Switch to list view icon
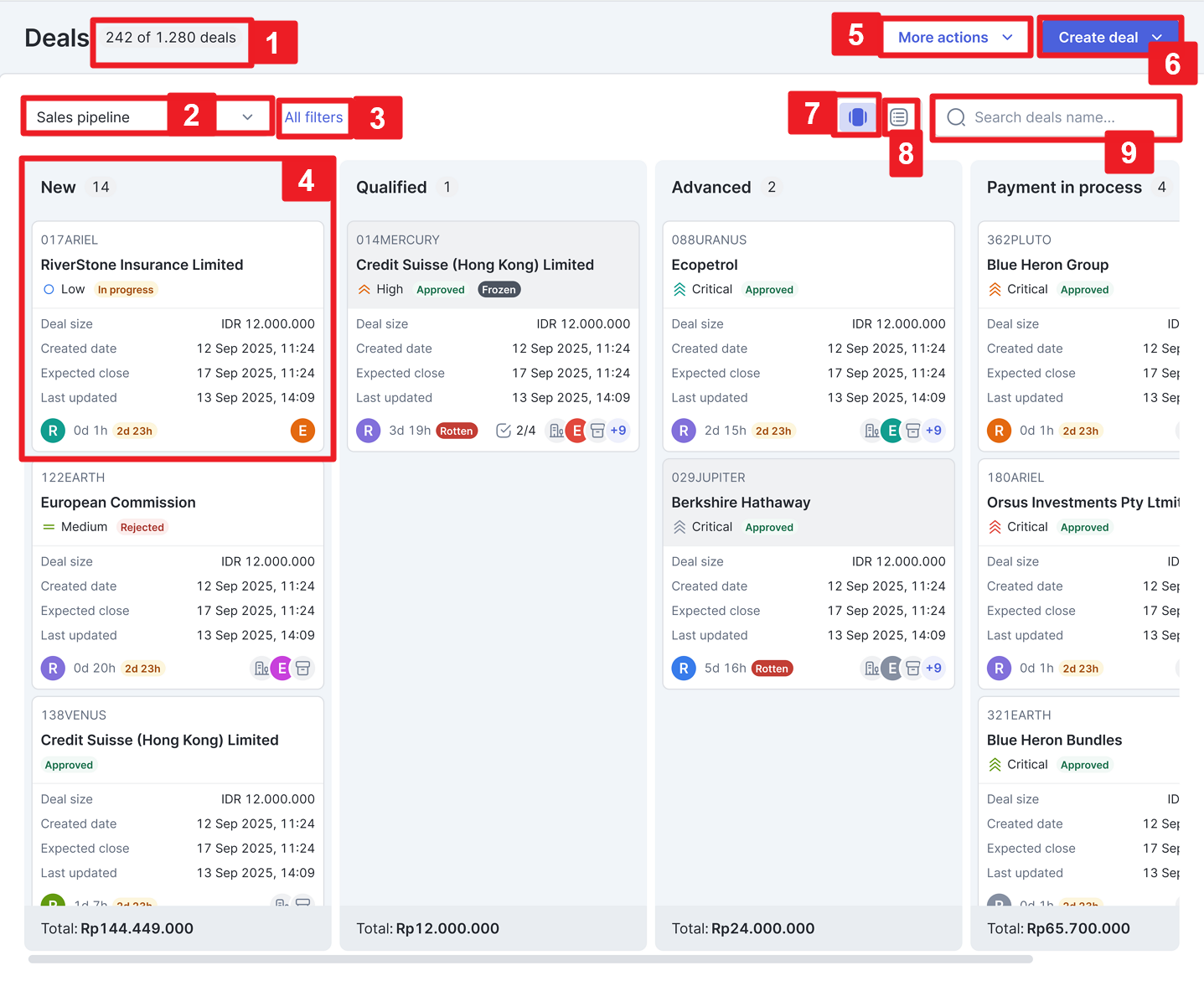 899,116
